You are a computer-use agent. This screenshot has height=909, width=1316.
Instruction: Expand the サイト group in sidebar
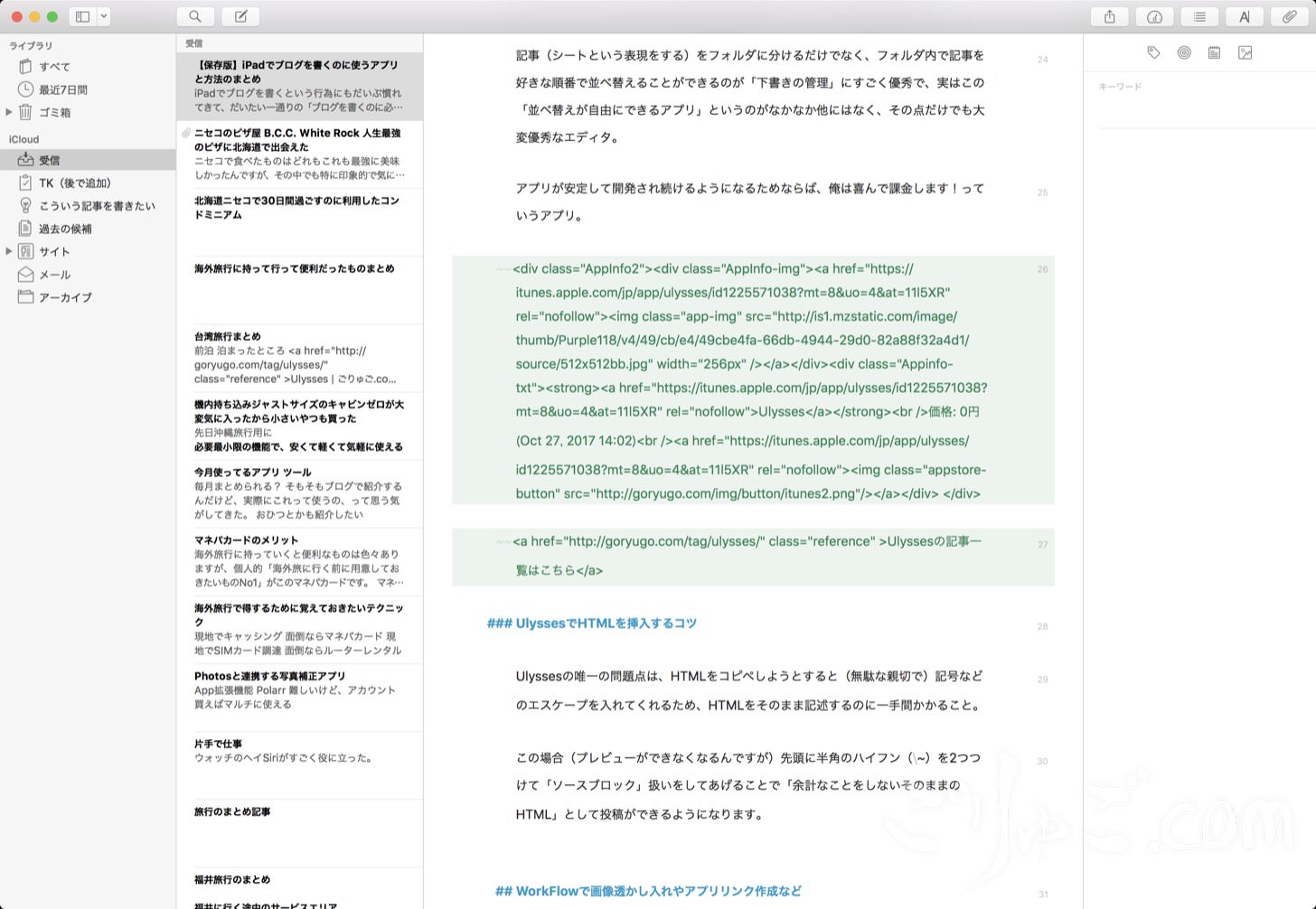point(9,251)
